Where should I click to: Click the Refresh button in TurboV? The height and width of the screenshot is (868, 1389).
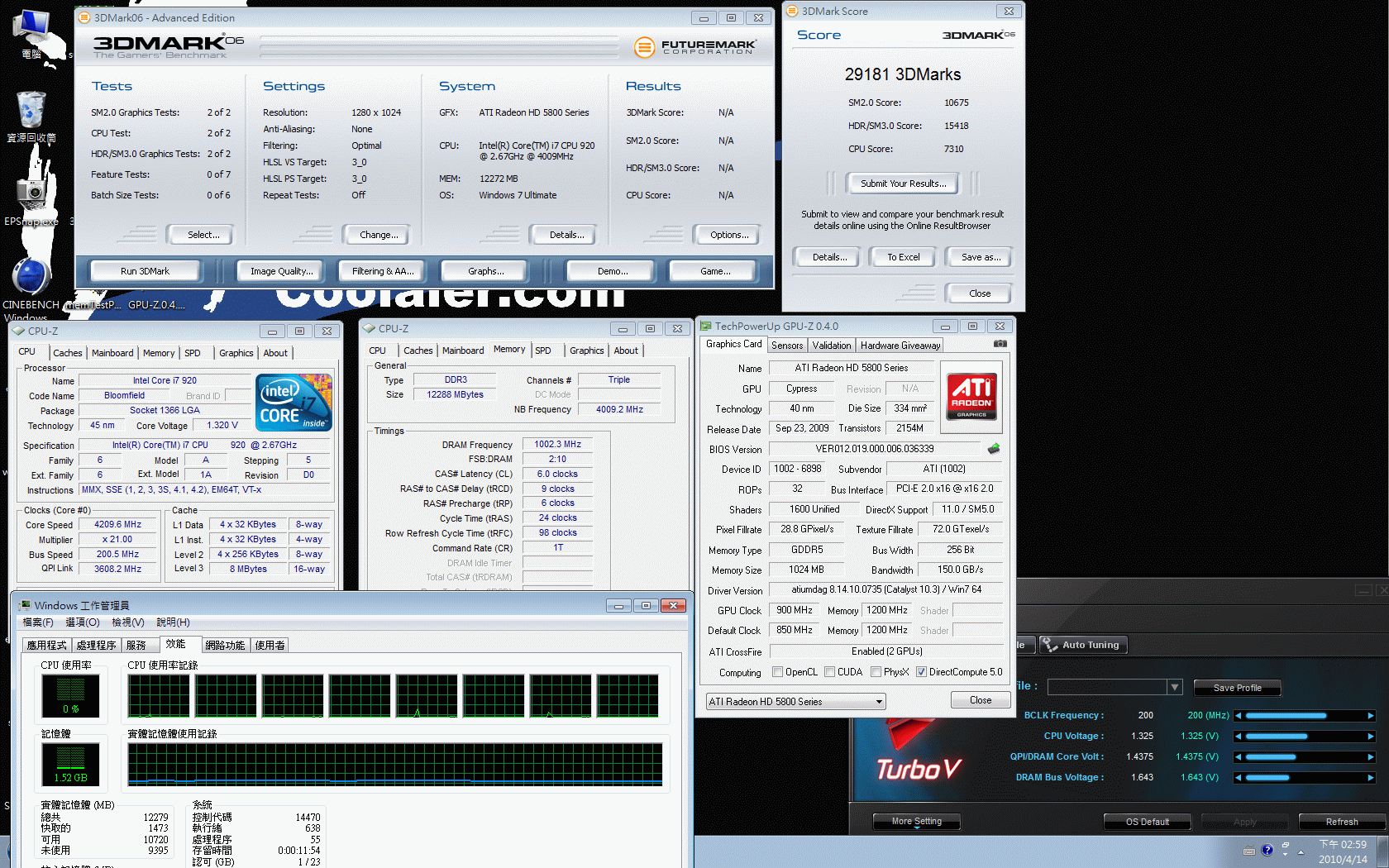tap(1342, 822)
